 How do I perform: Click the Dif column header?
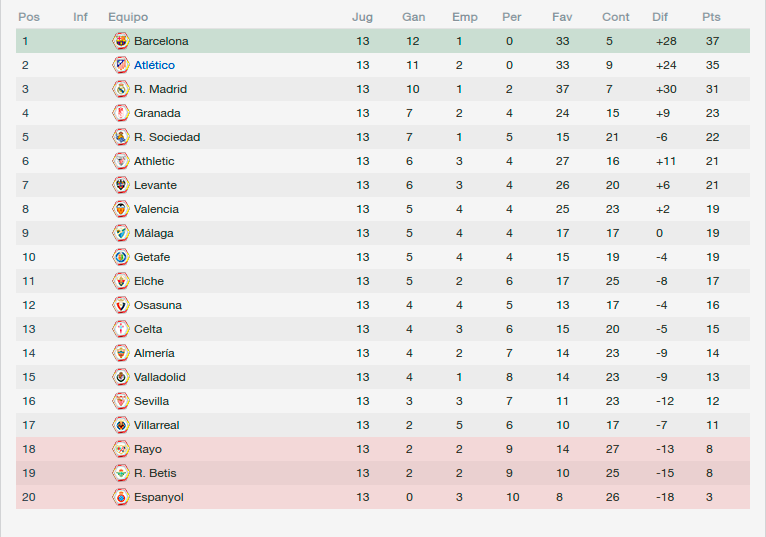[660, 17]
